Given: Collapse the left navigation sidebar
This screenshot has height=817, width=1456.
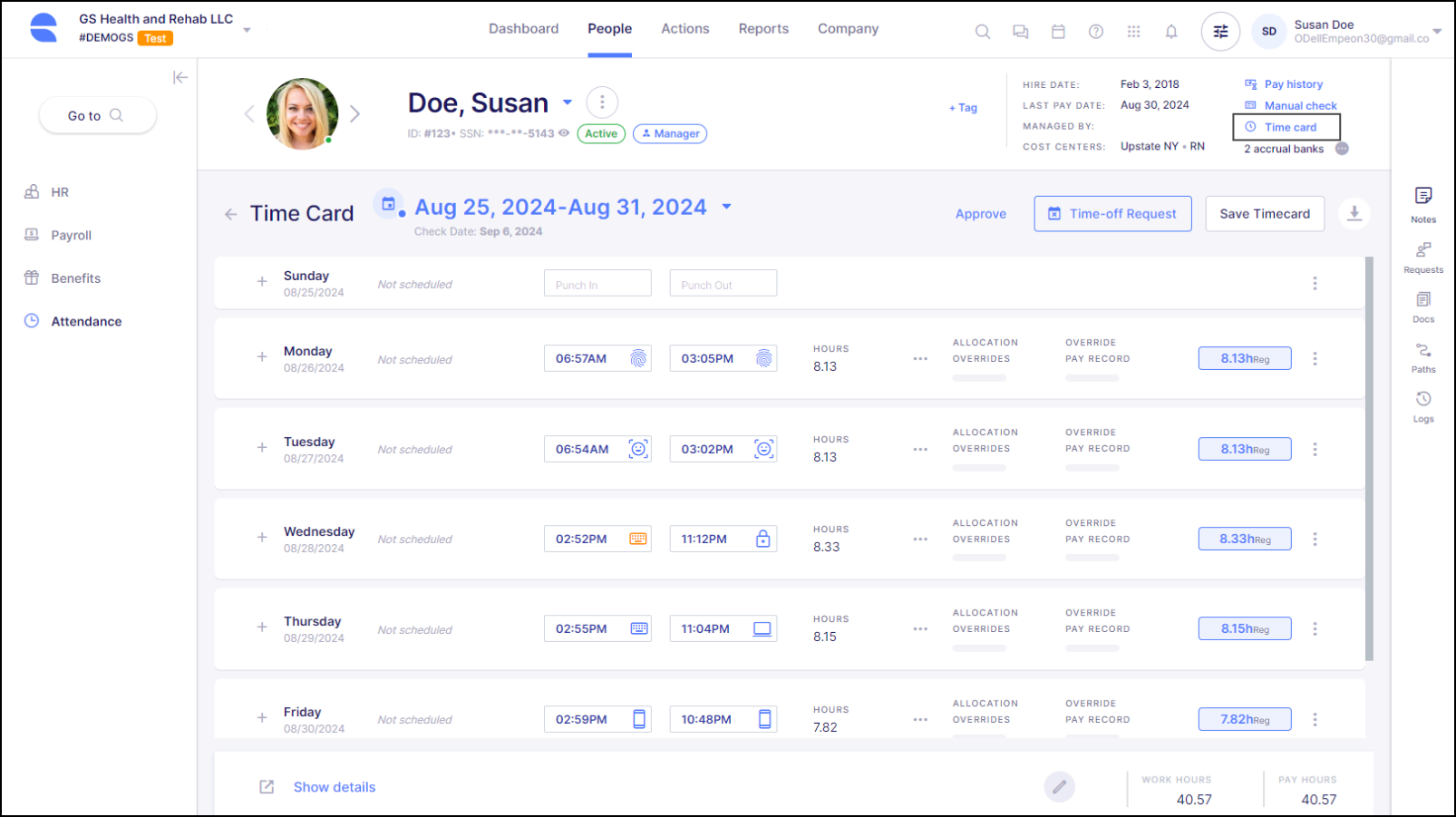Looking at the screenshot, I should (180, 77).
